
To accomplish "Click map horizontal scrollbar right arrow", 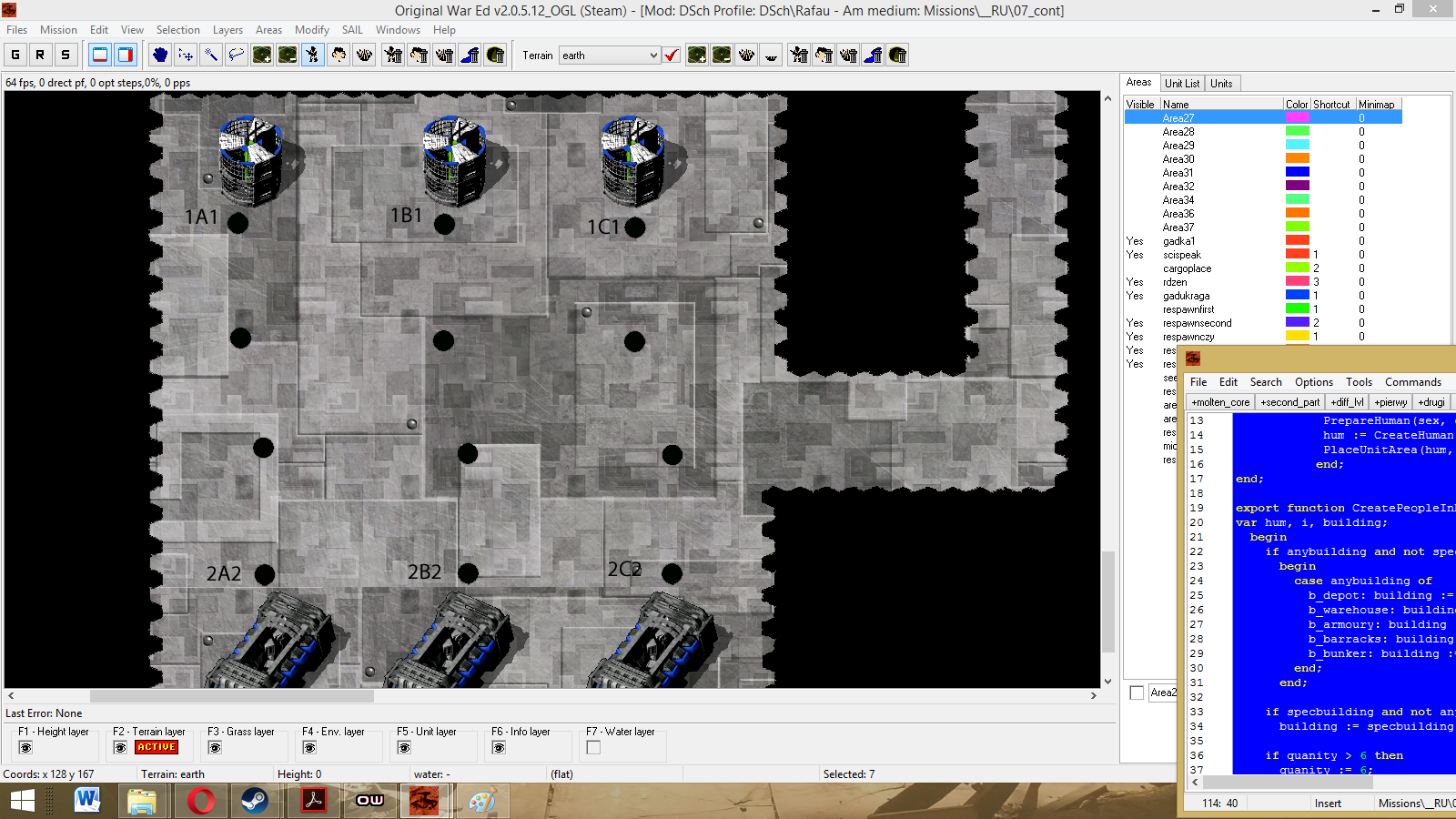I will pyautogui.click(x=1094, y=695).
